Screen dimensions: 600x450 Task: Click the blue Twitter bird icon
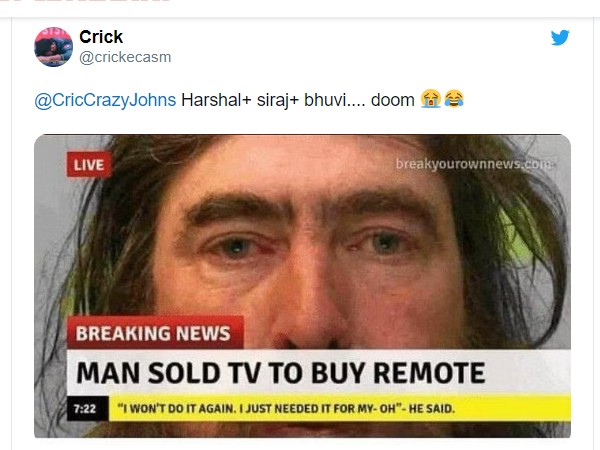click(560, 38)
